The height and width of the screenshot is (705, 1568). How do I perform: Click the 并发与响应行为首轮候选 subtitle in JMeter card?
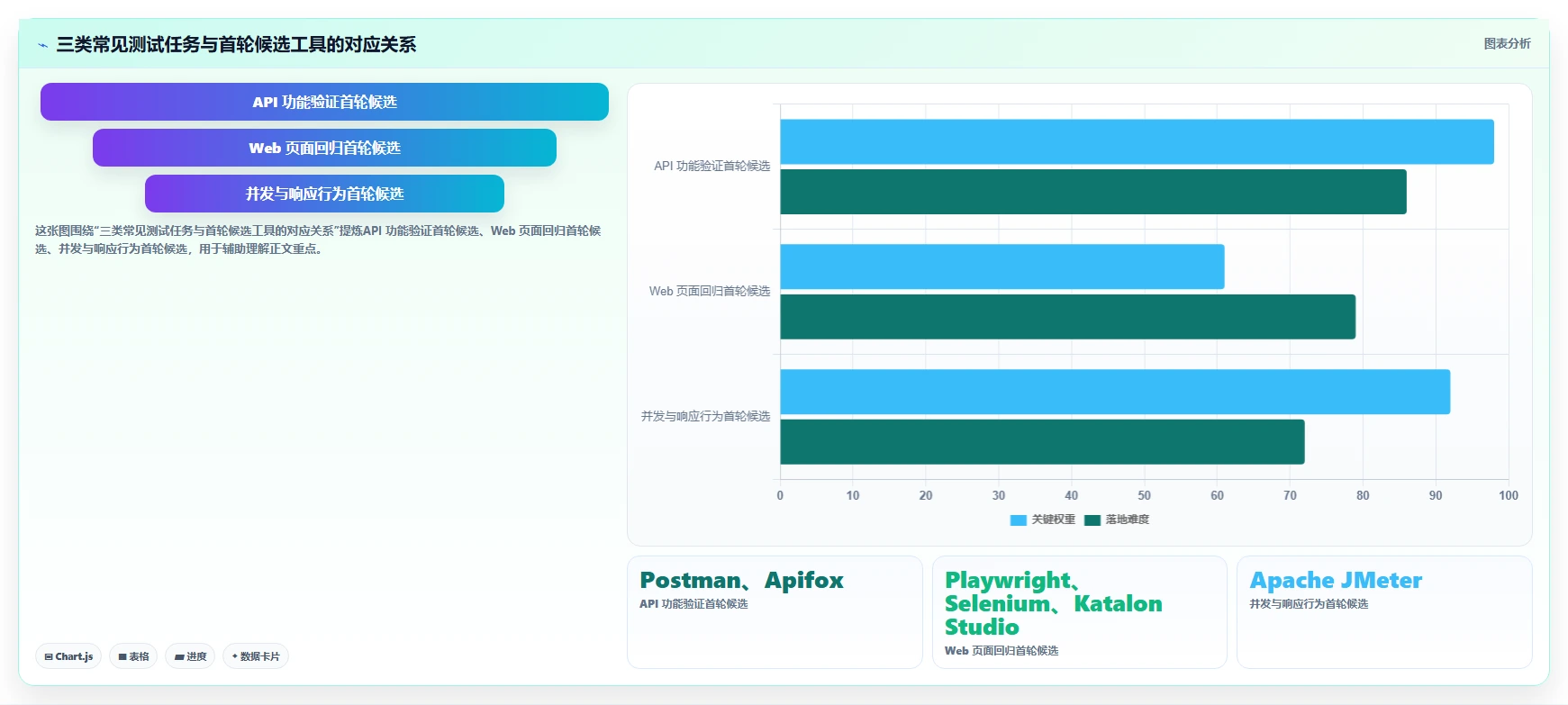tap(1309, 604)
